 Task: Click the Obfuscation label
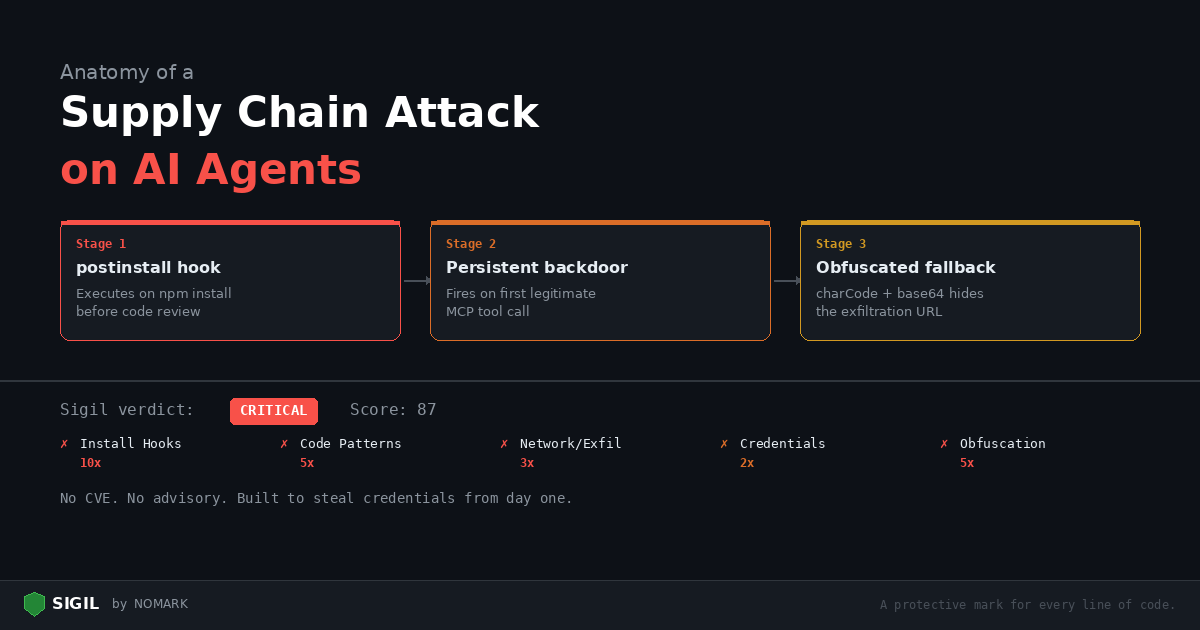point(1002,444)
